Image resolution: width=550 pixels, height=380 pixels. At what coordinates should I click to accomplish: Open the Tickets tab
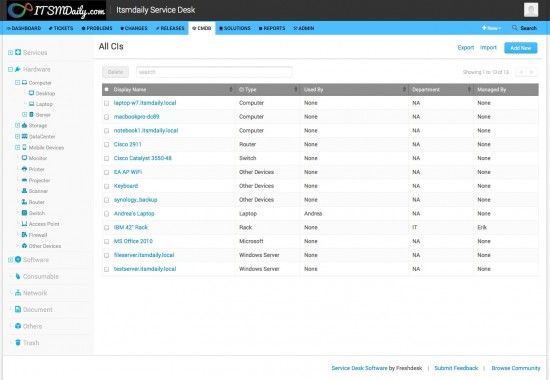[x=61, y=28]
